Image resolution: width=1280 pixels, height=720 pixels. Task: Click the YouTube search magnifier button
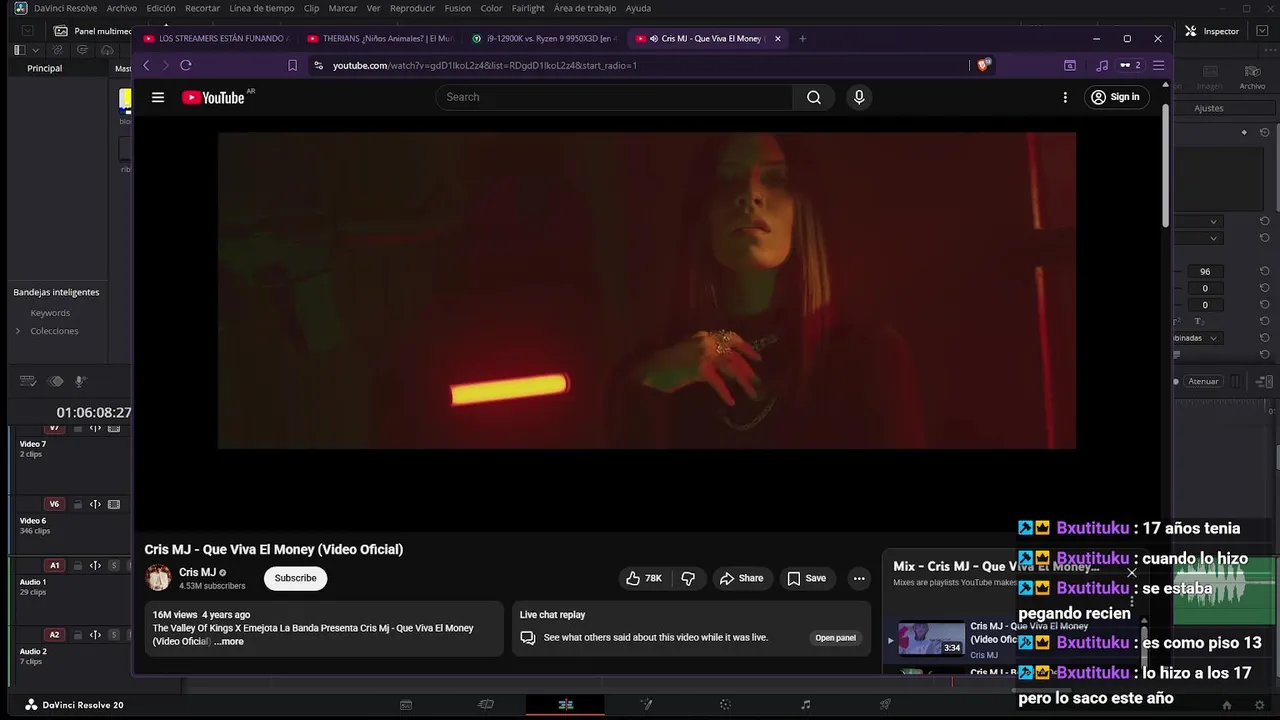814,97
